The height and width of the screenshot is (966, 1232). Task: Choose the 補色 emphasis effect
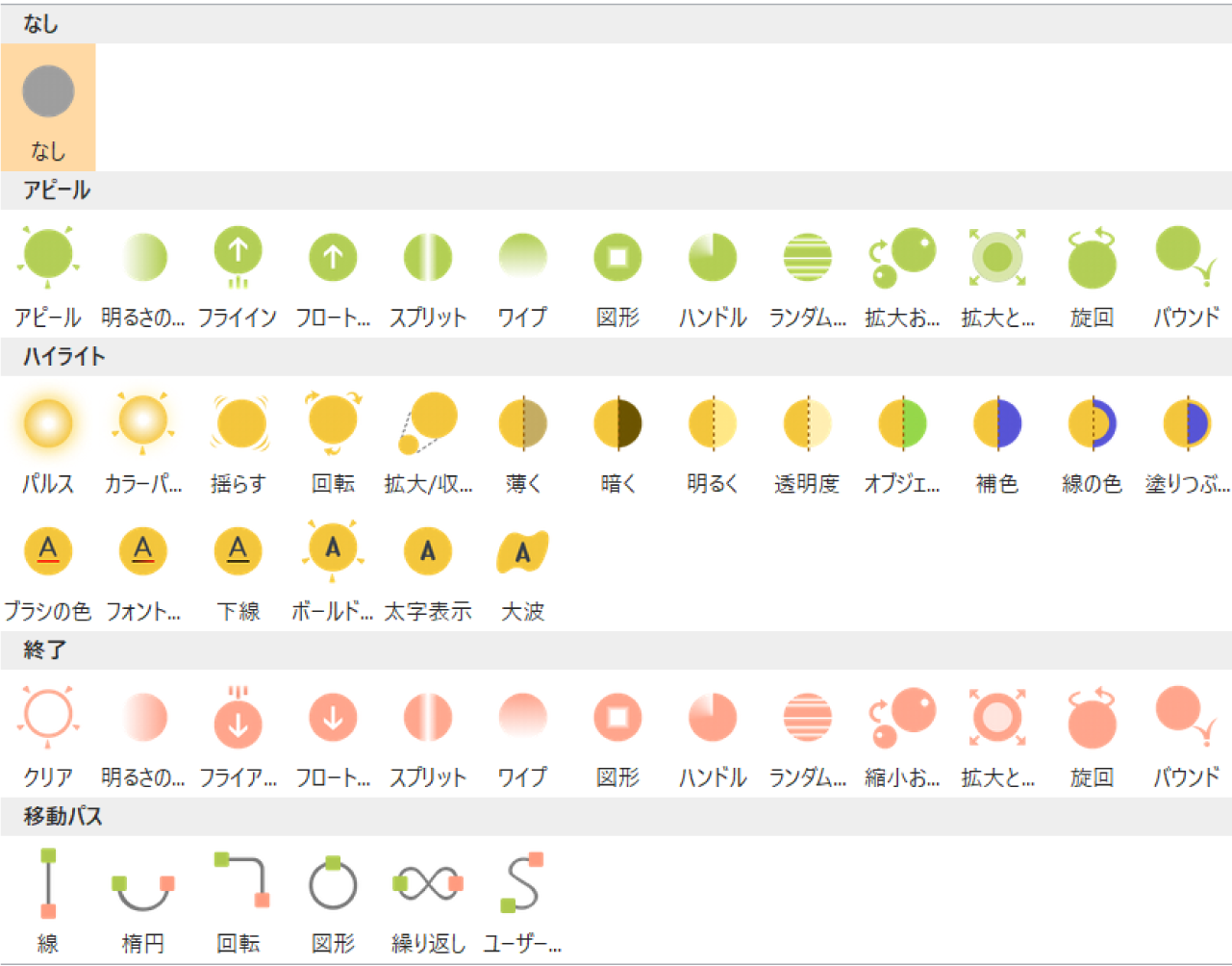[996, 421]
